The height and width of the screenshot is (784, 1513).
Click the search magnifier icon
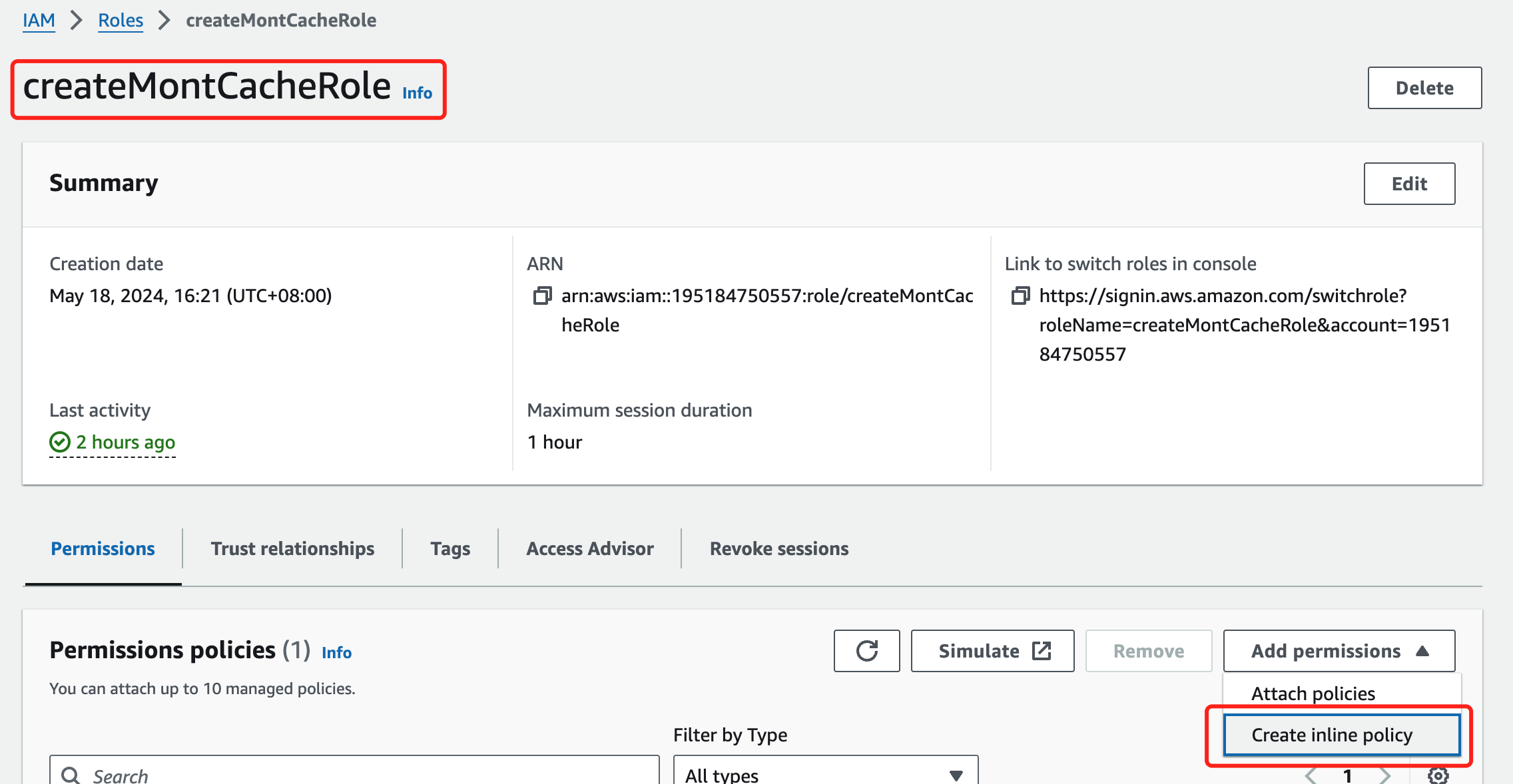click(71, 775)
